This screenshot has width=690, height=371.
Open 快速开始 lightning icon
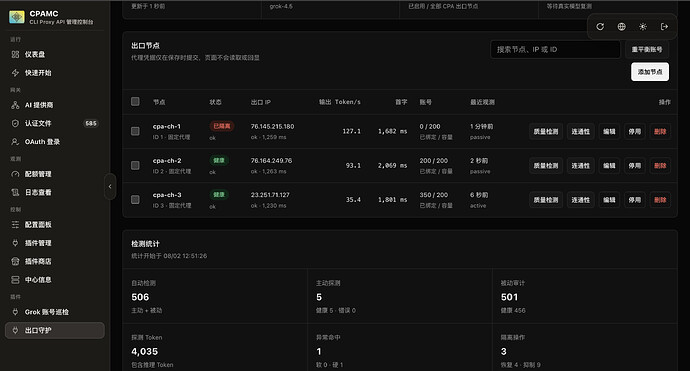(x=15, y=73)
